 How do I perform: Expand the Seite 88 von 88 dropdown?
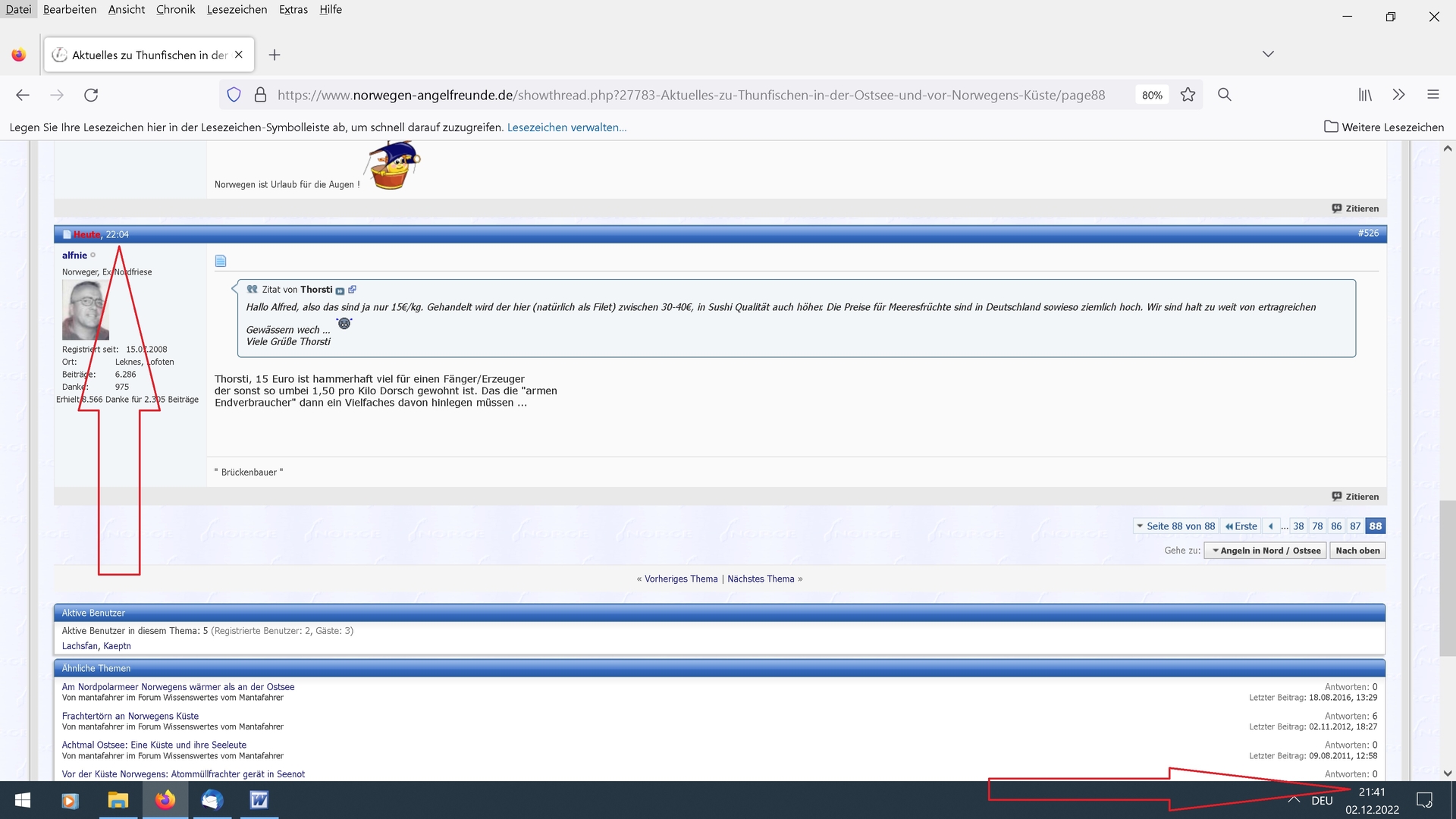[1175, 526]
